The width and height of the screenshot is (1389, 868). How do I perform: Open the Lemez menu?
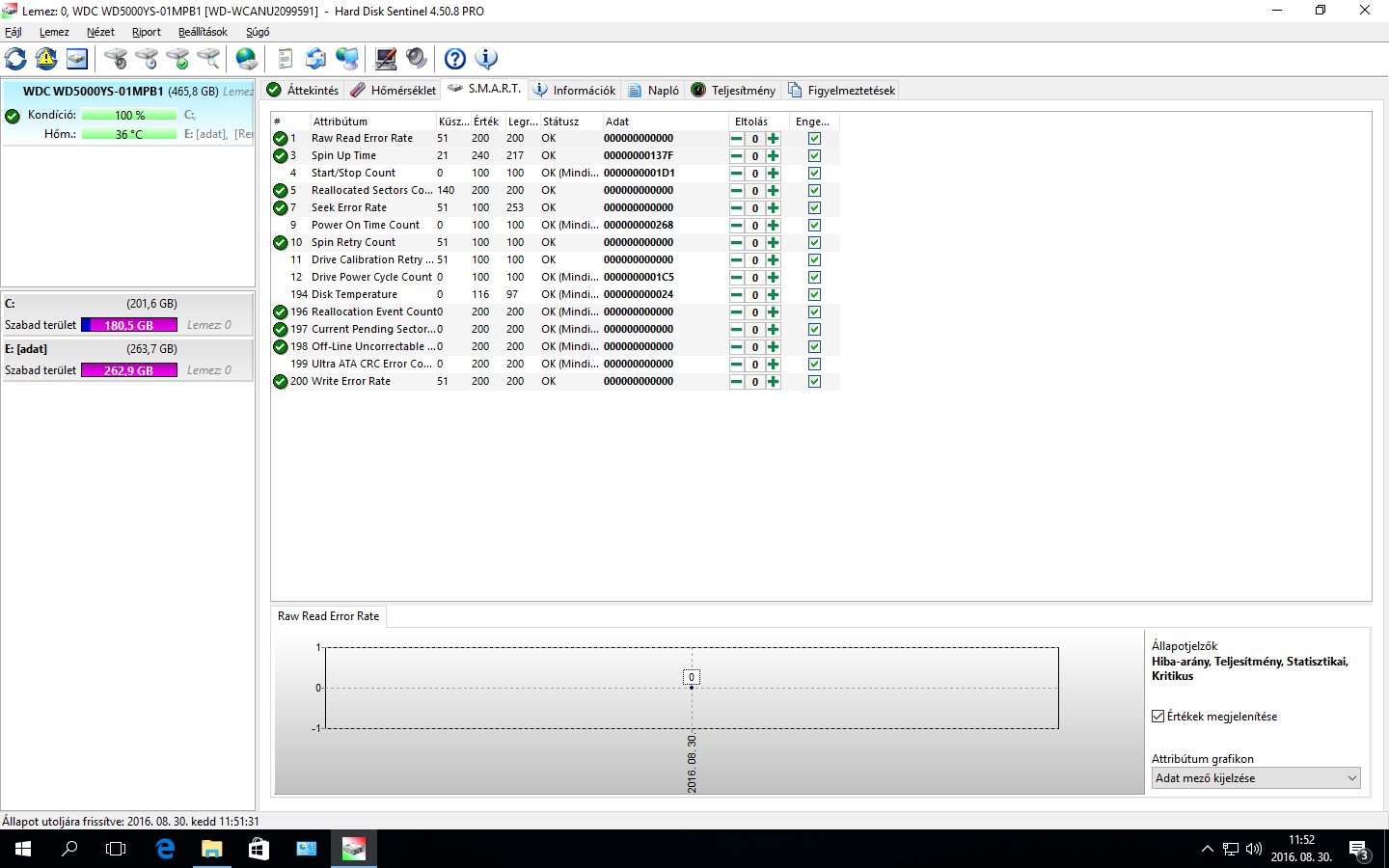[x=54, y=32]
